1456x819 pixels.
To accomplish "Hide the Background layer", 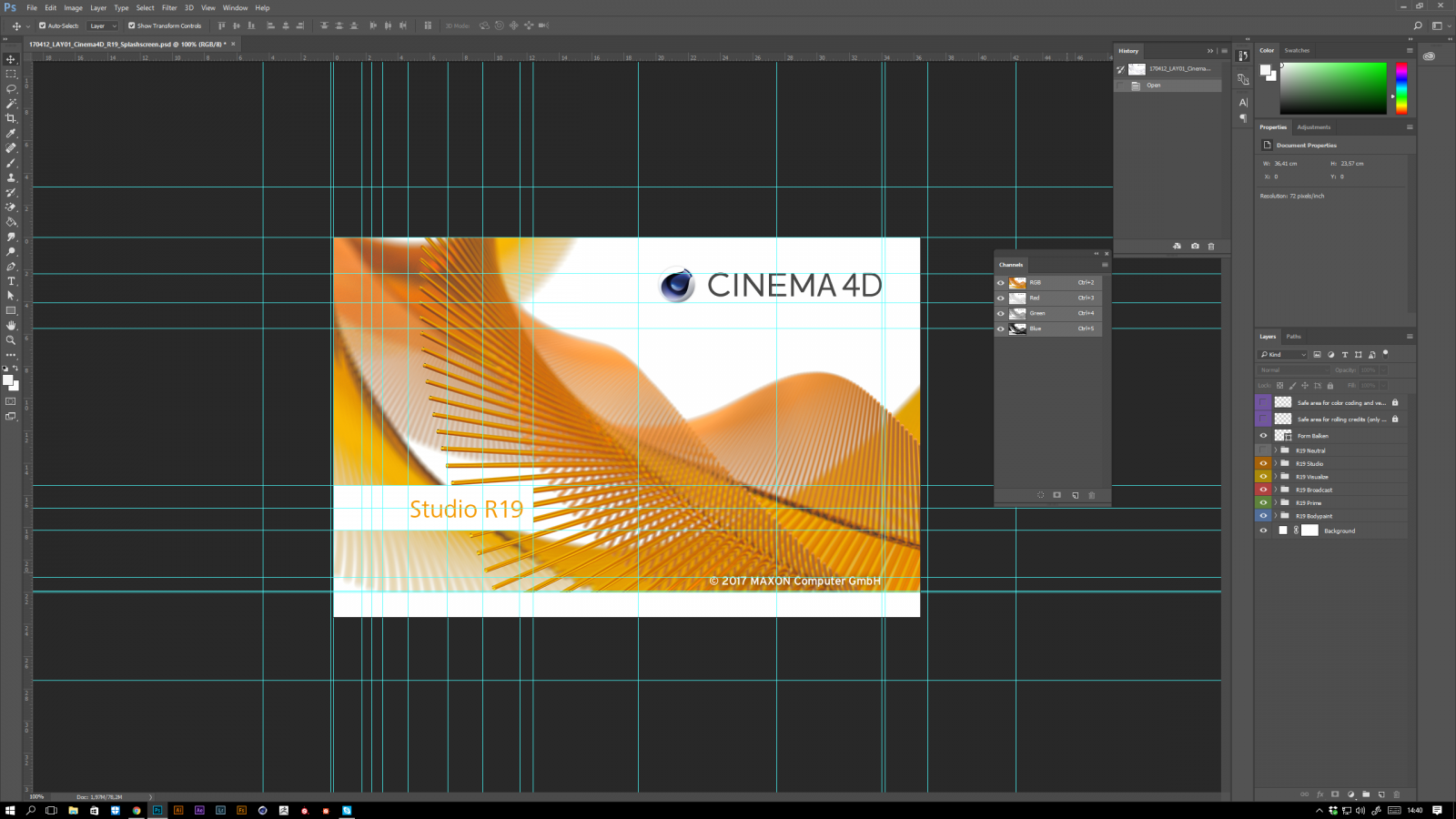I will pyautogui.click(x=1263, y=531).
